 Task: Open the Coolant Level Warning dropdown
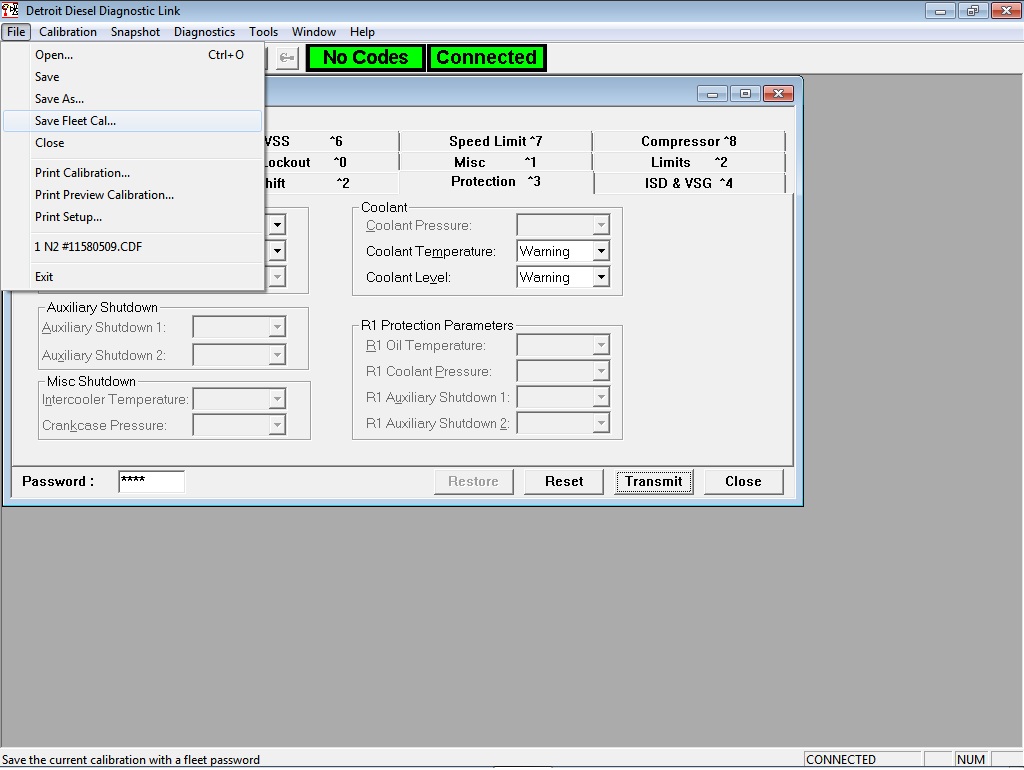602,277
